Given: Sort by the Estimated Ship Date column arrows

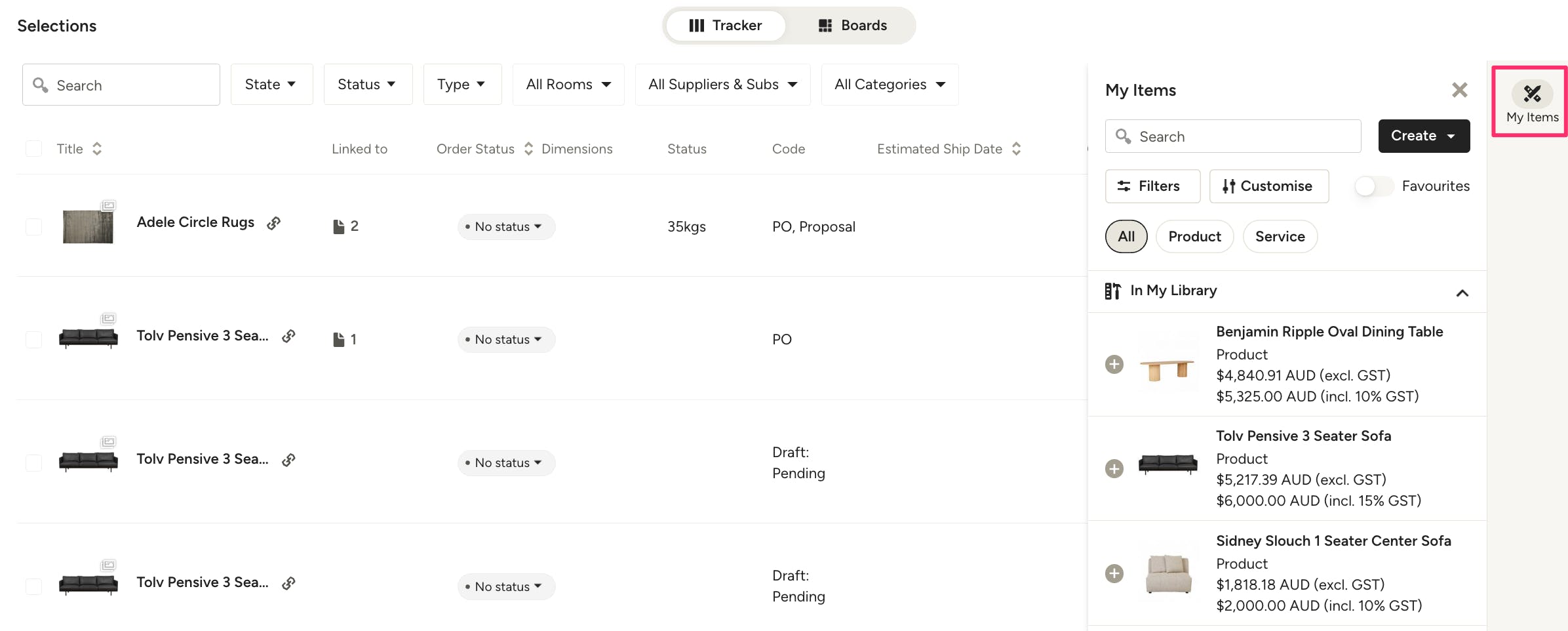Looking at the screenshot, I should [x=1016, y=149].
